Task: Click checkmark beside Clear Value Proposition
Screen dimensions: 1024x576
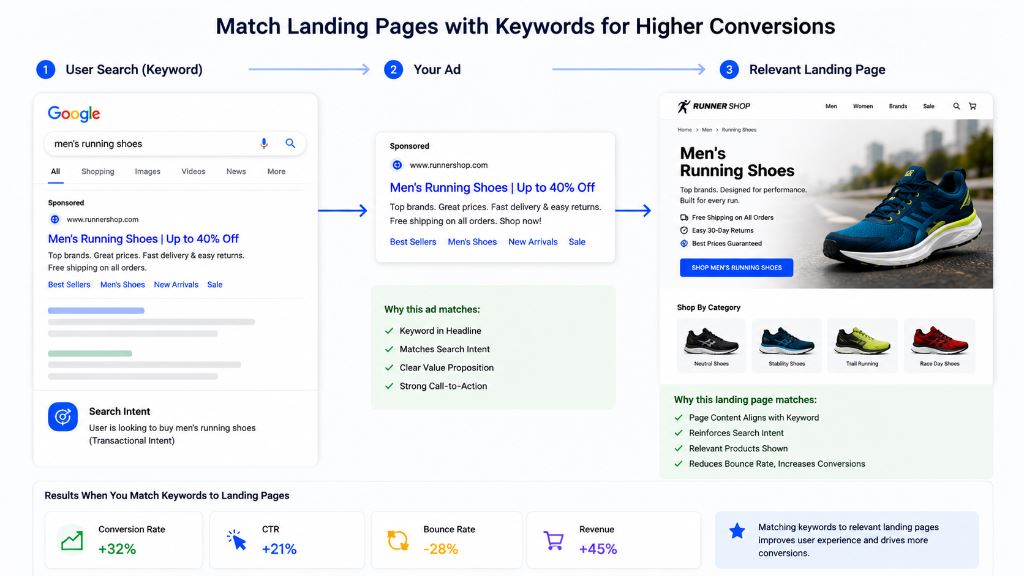Action: click(389, 368)
